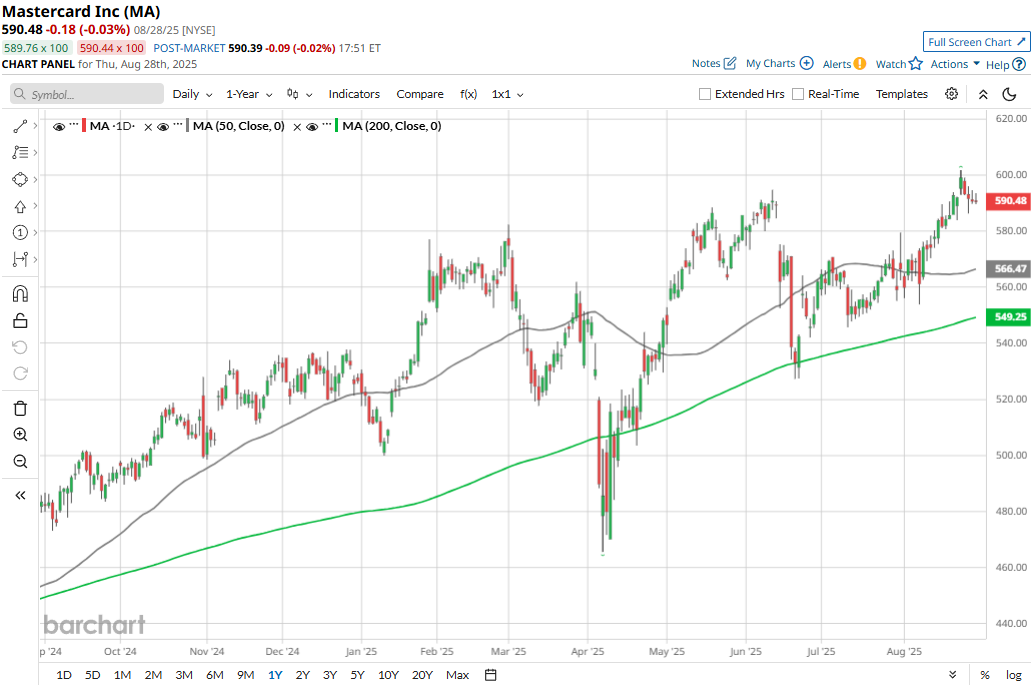Zoom out using the magnifier minus icon

(20, 461)
